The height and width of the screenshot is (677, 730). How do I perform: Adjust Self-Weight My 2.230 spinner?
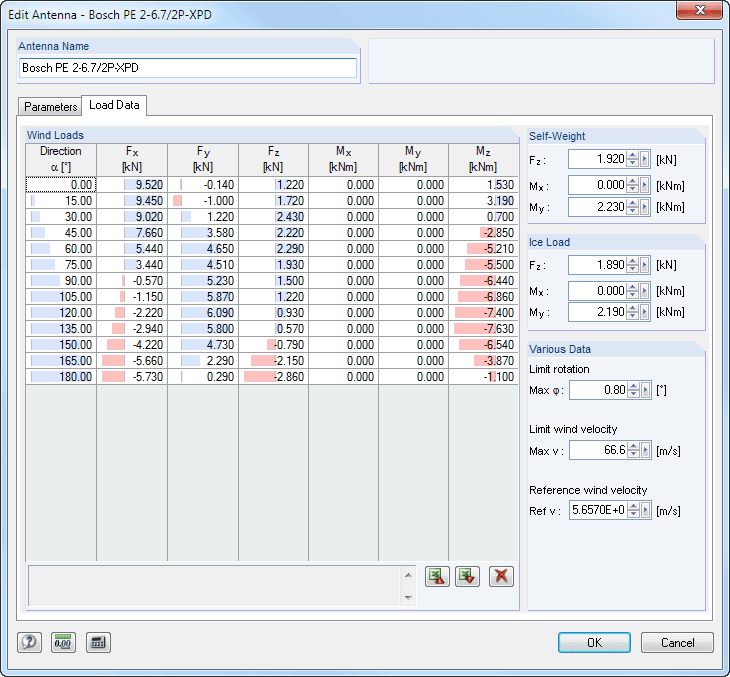[632, 207]
